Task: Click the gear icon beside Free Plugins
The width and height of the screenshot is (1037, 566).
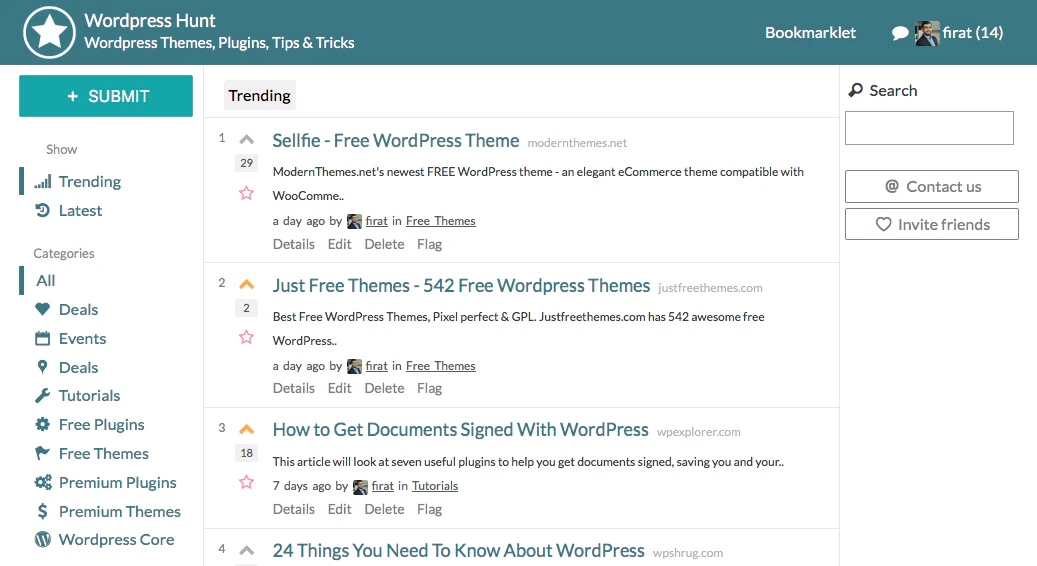Action: [42, 424]
